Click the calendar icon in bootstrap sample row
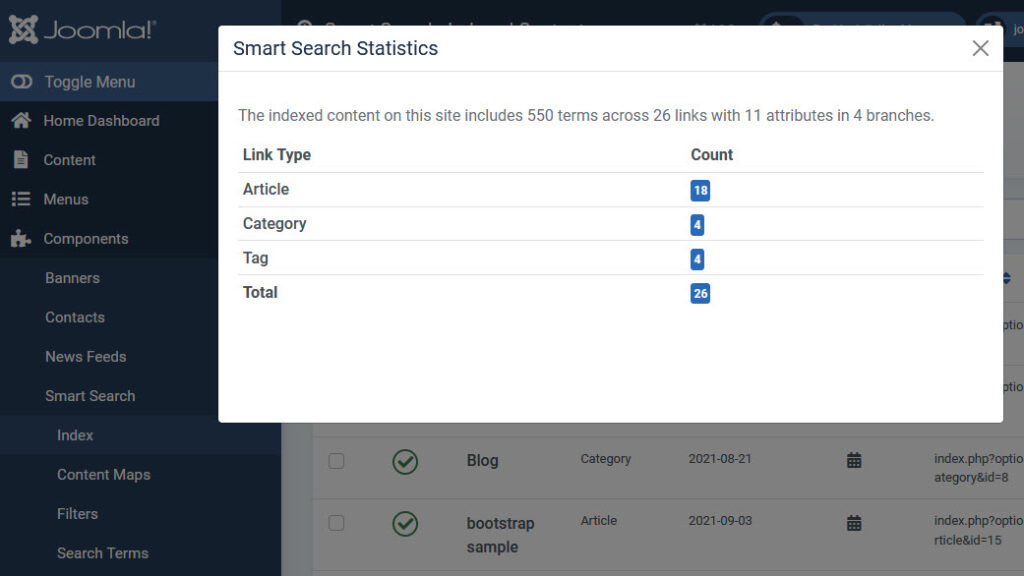This screenshot has height=576, width=1024. coord(854,523)
